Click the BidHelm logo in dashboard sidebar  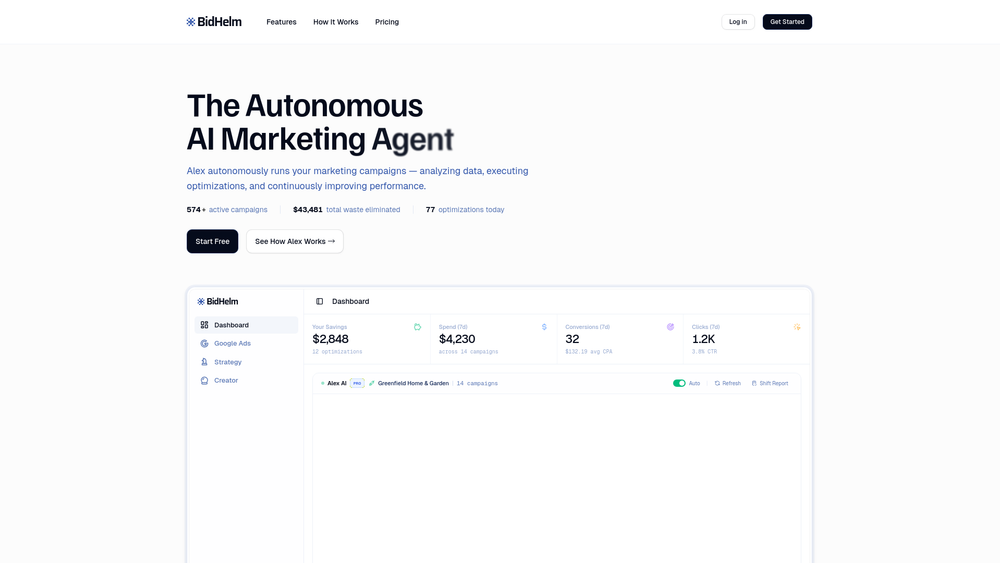click(217, 301)
